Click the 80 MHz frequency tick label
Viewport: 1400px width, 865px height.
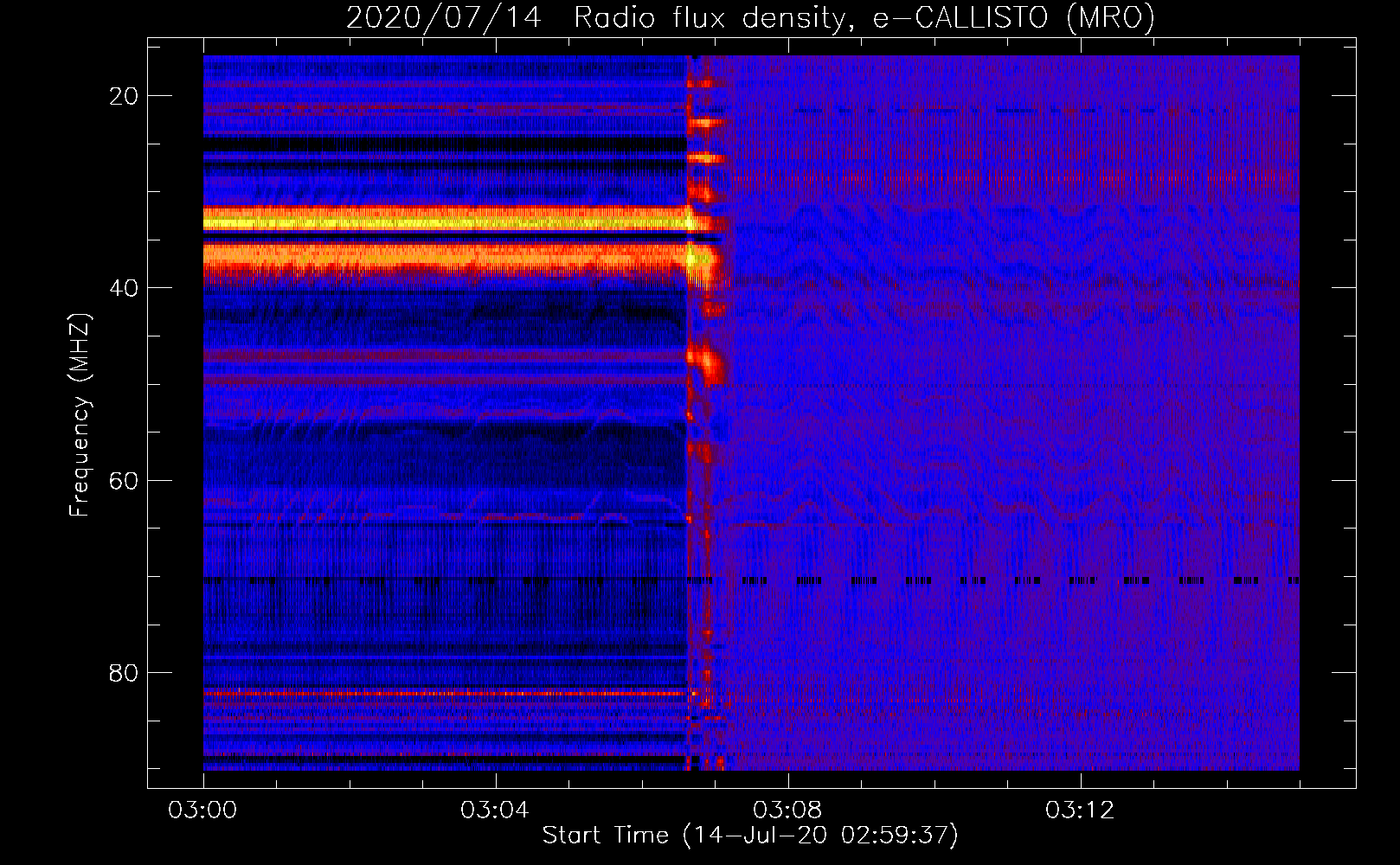click(124, 672)
